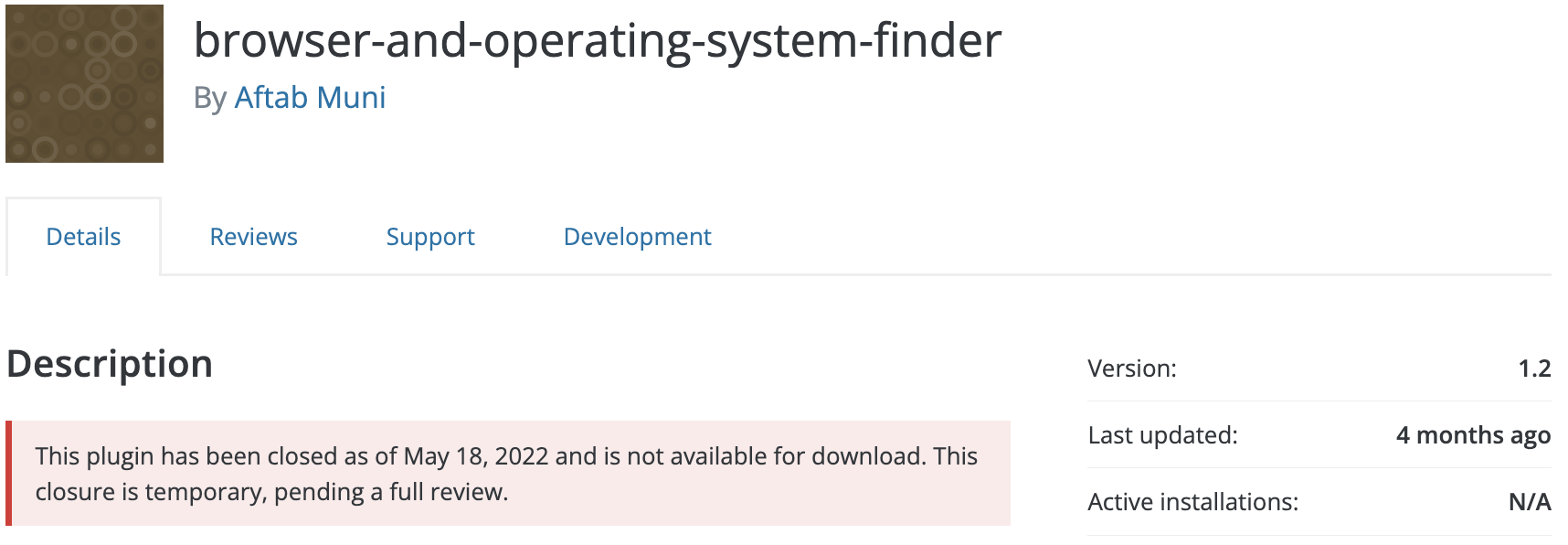1568x545 pixels.
Task: Click the Active installations label
Action: point(1192,502)
